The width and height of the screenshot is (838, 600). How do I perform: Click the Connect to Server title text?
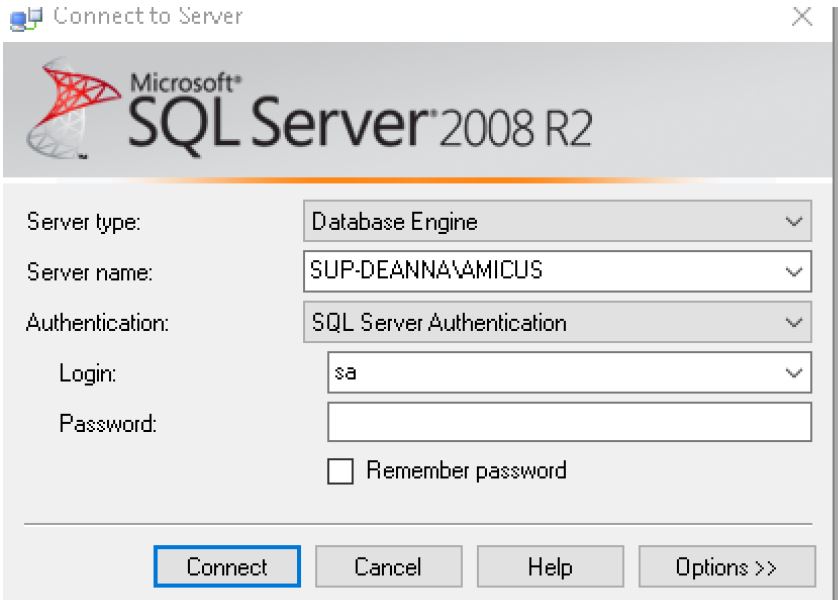coord(148,16)
